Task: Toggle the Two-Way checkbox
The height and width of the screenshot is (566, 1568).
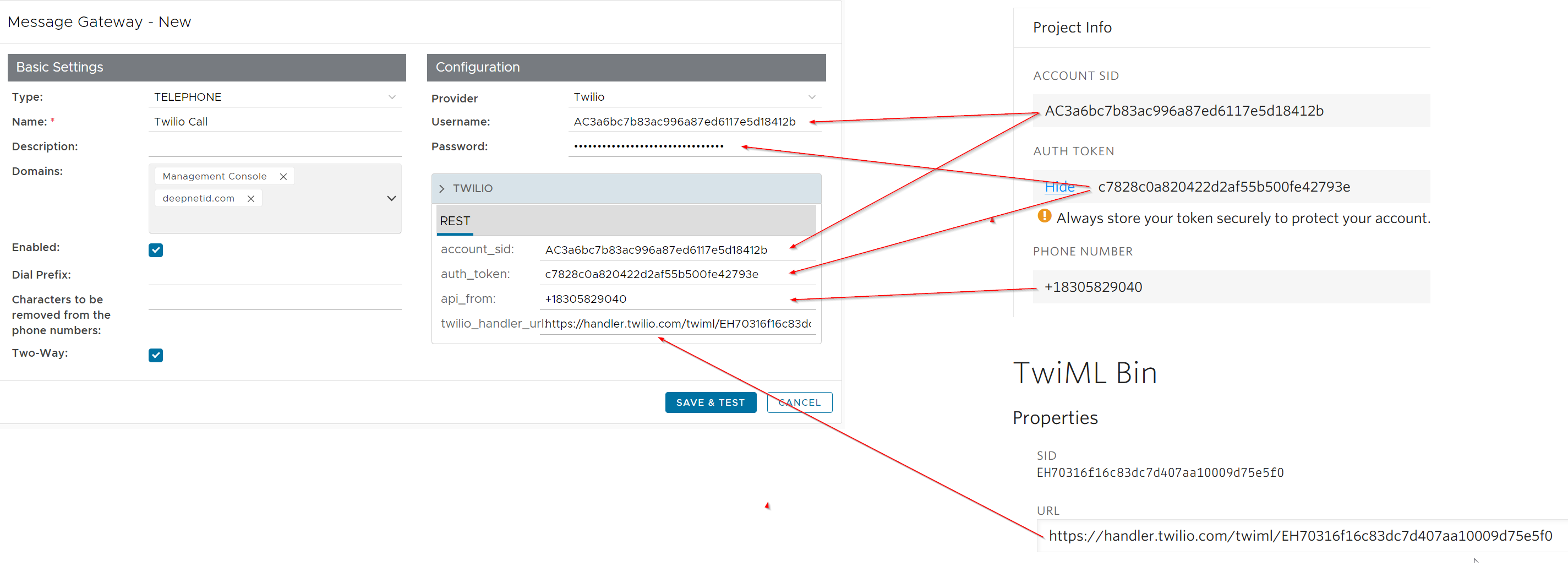Action: pyautogui.click(x=156, y=355)
